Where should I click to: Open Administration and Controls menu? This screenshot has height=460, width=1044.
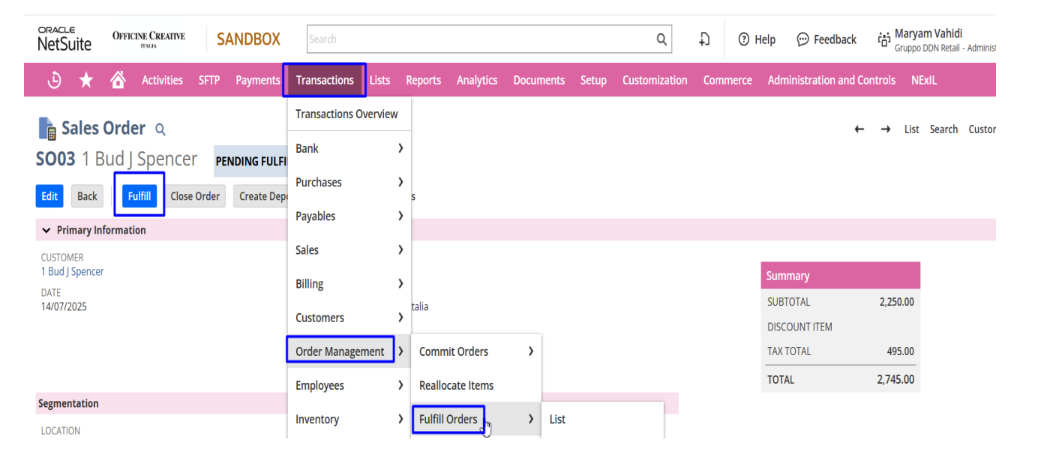(x=832, y=81)
